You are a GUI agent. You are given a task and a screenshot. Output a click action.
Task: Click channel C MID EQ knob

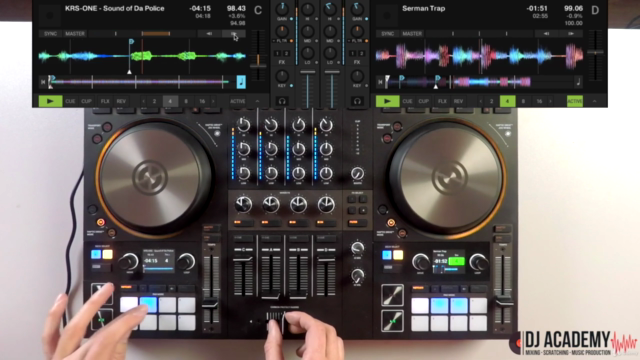pos(307,31)
